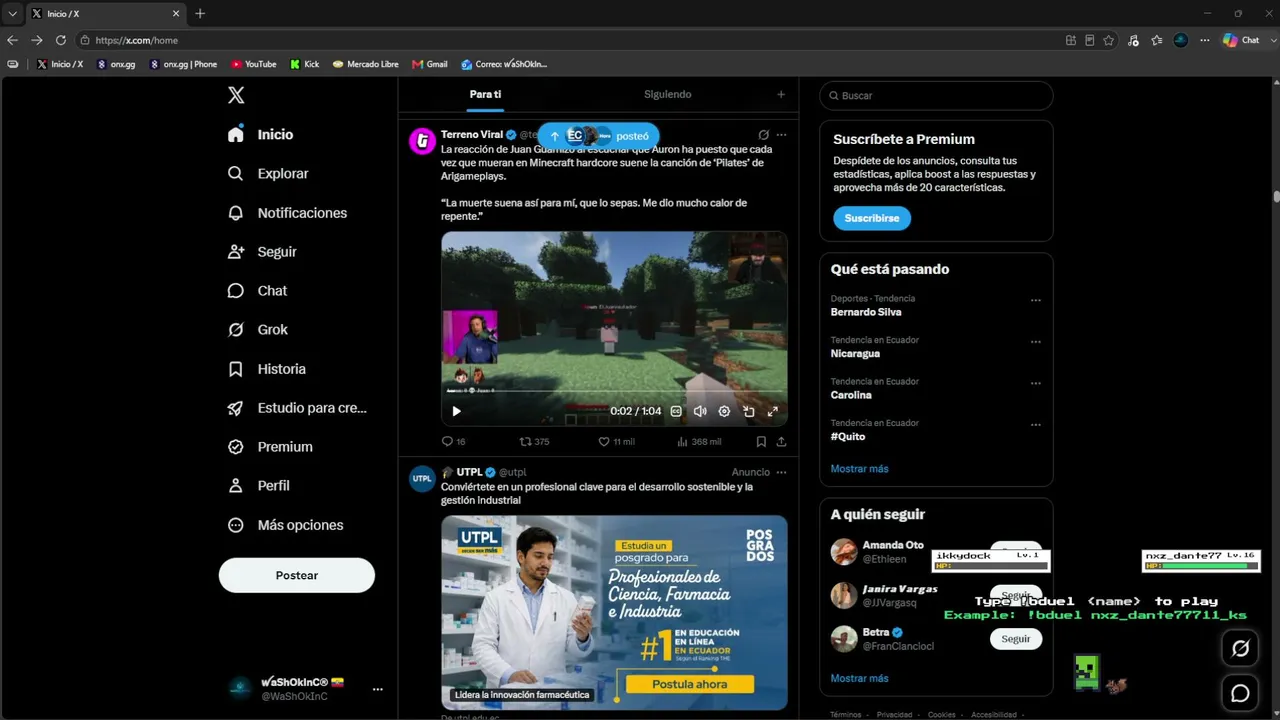Image resolution: width=1280 pixels, height=720 pixels.
Task: Open Premium from the left sidebar
Action: 270,447
